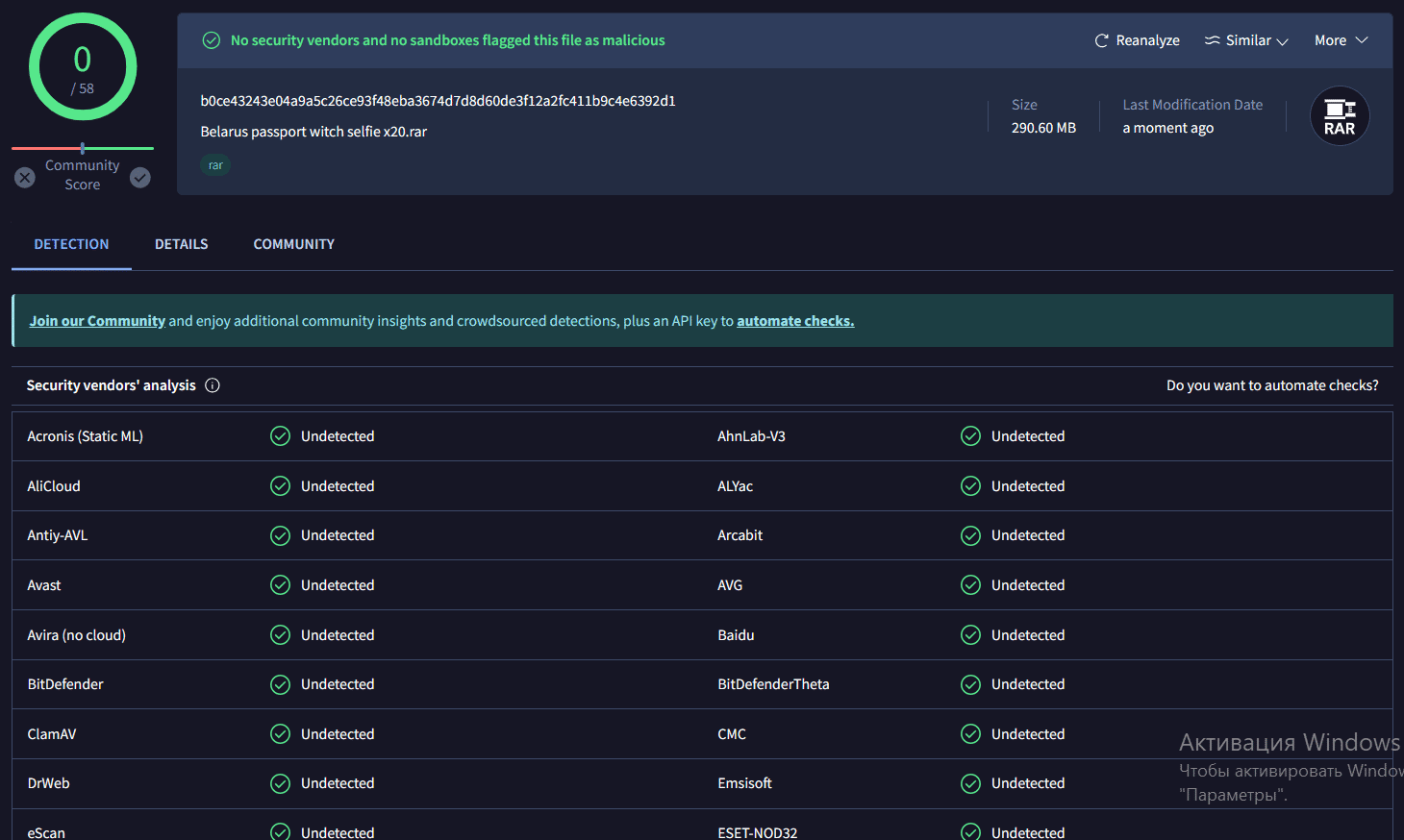Click Avast undetected check icon
Screen dimensions: 1404x840
(x=280, y=585)
